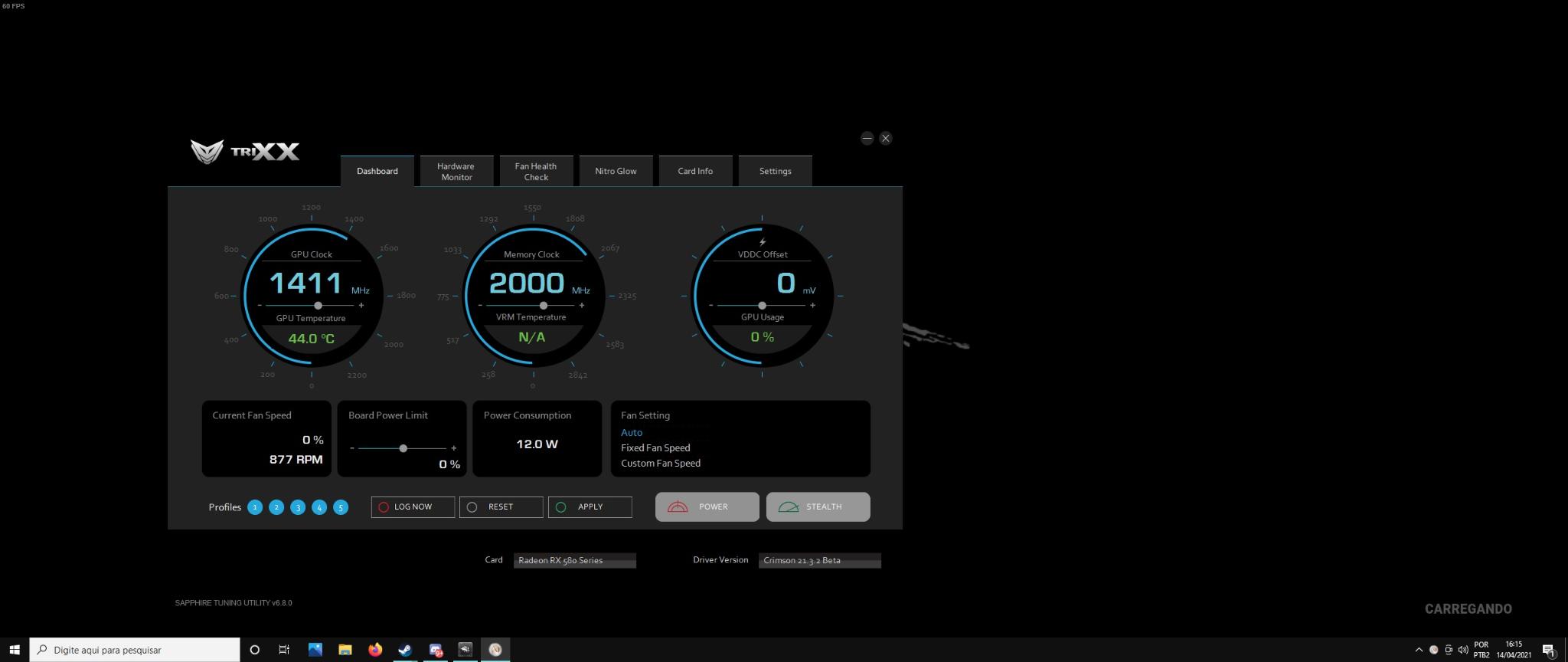Load profile 2
The width and height of the screenshot is (1568, 662).
pyautogui.click(x=276, y=507)
